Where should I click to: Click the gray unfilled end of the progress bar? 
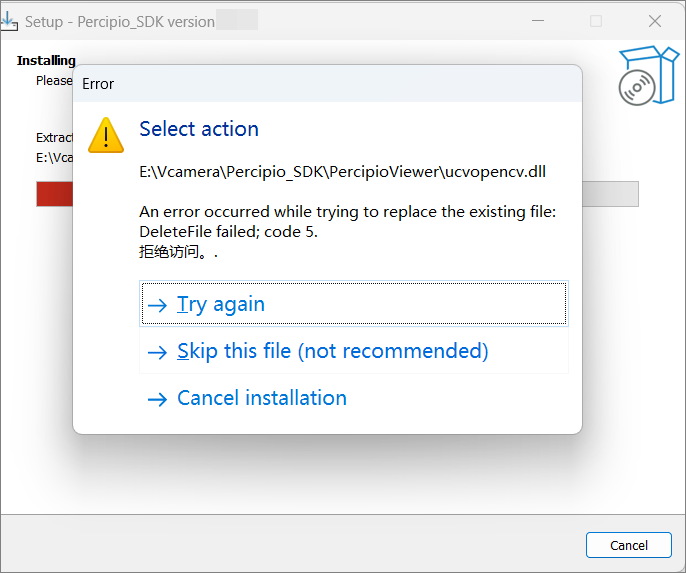tap(610, 194)
